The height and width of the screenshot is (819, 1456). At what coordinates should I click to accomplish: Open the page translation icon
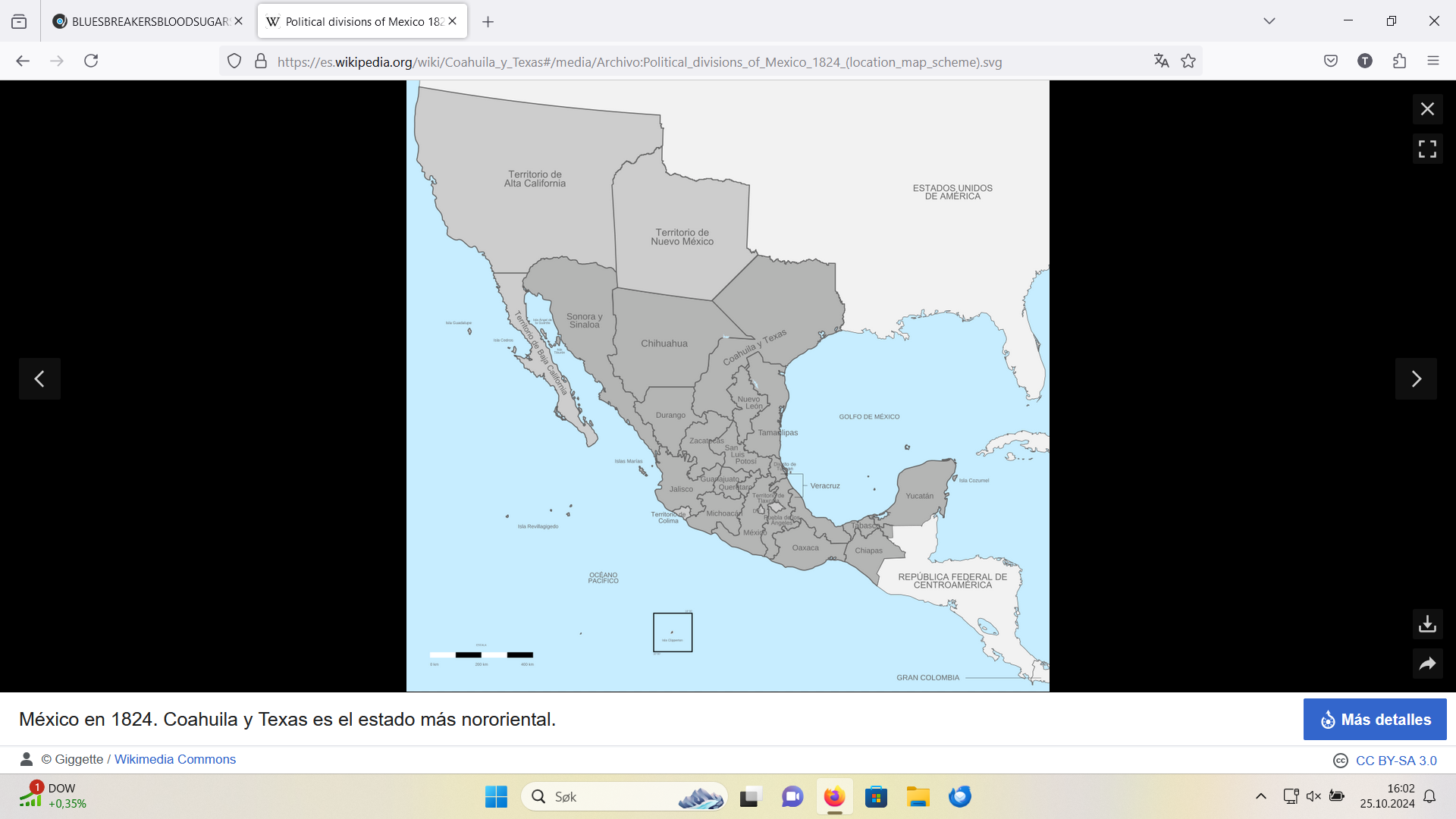point(1161,61)
